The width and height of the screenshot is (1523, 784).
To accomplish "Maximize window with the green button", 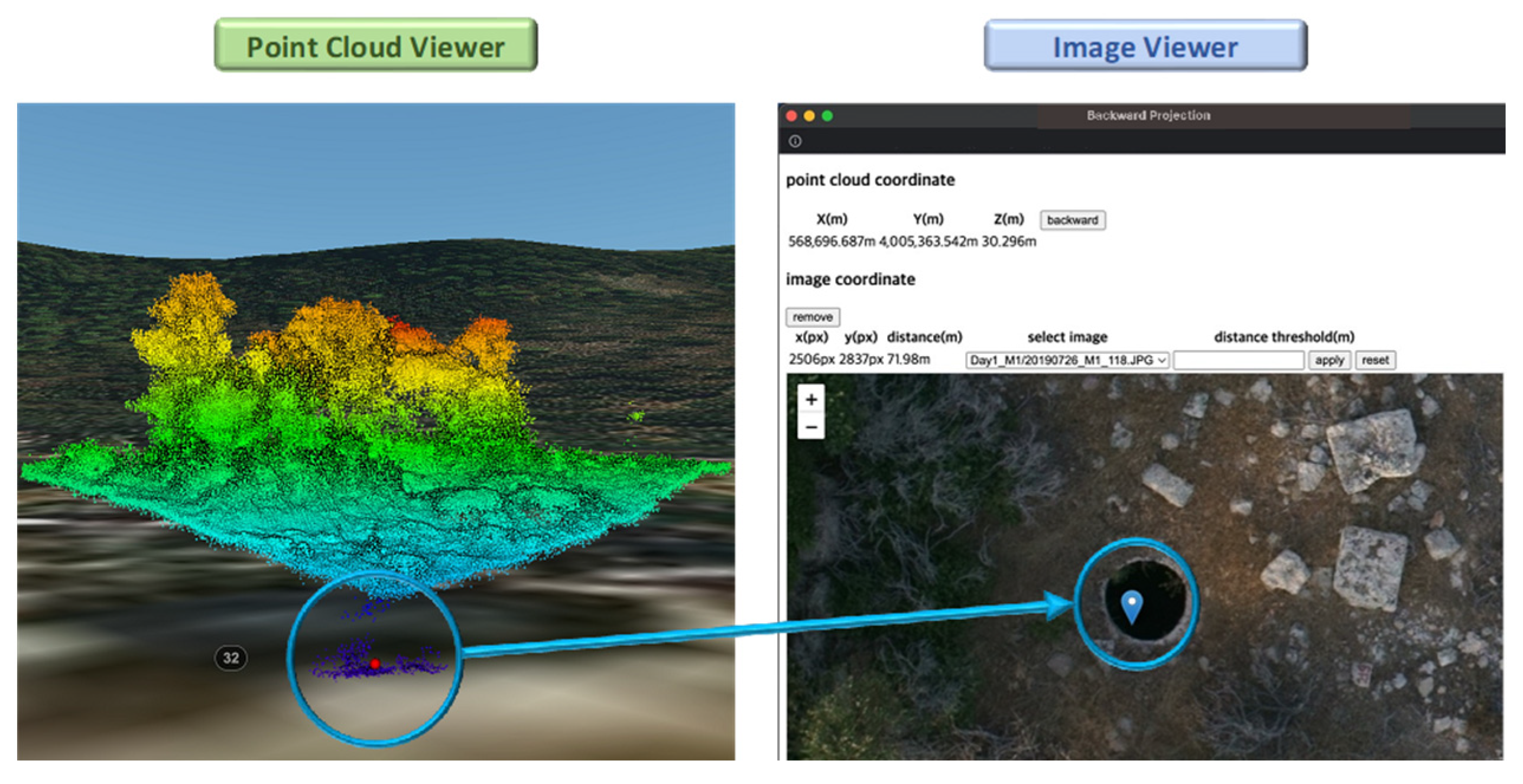I will pyautogui.click(x=827, y=116).
